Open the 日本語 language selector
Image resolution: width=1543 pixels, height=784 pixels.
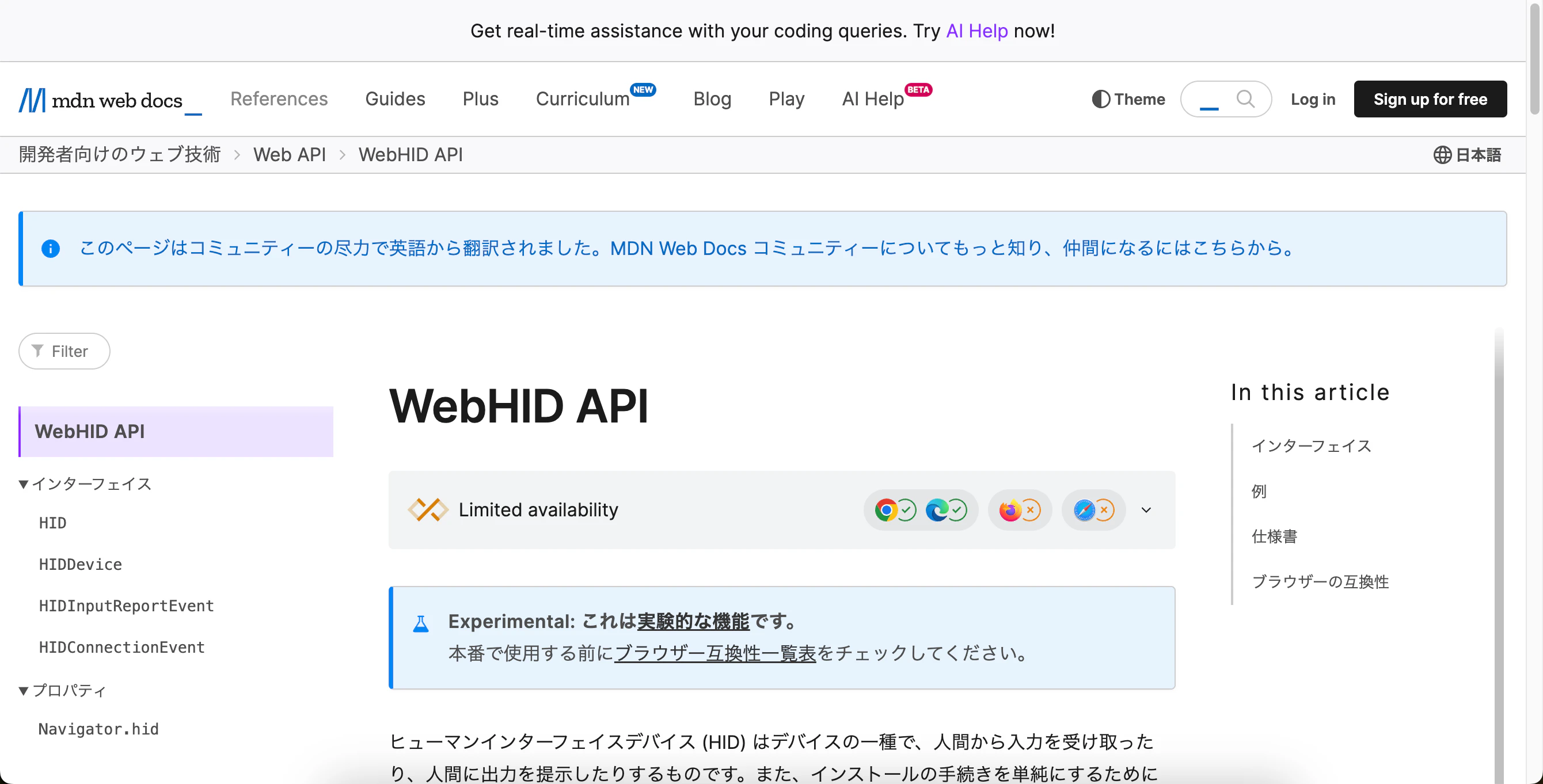(x=1467, y=155)
